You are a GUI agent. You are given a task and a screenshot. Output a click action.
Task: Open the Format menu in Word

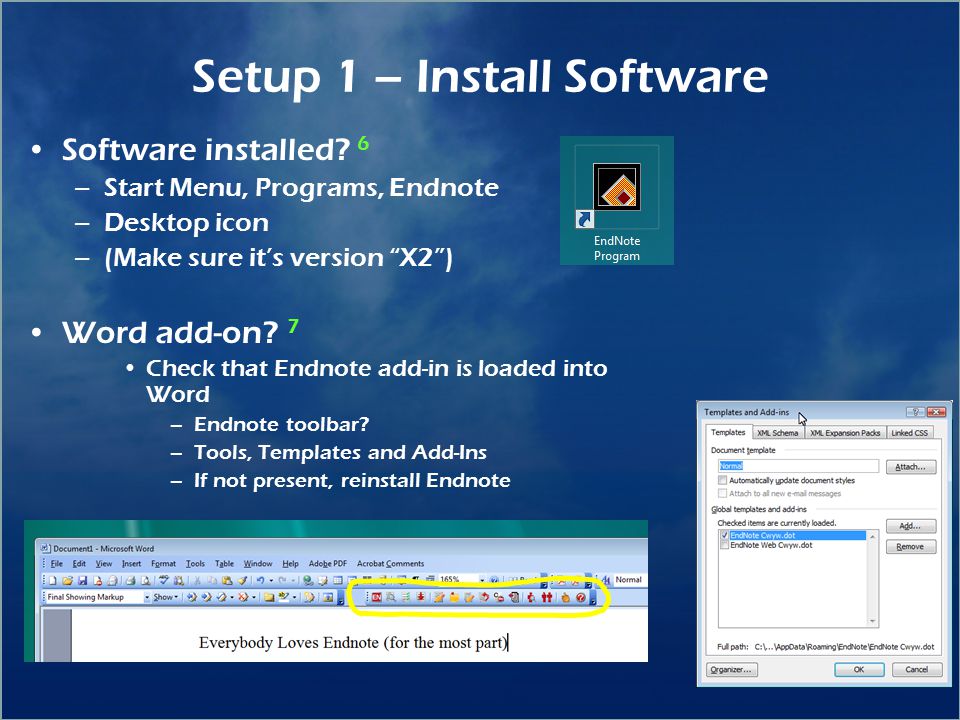click(x=163, y=564)
